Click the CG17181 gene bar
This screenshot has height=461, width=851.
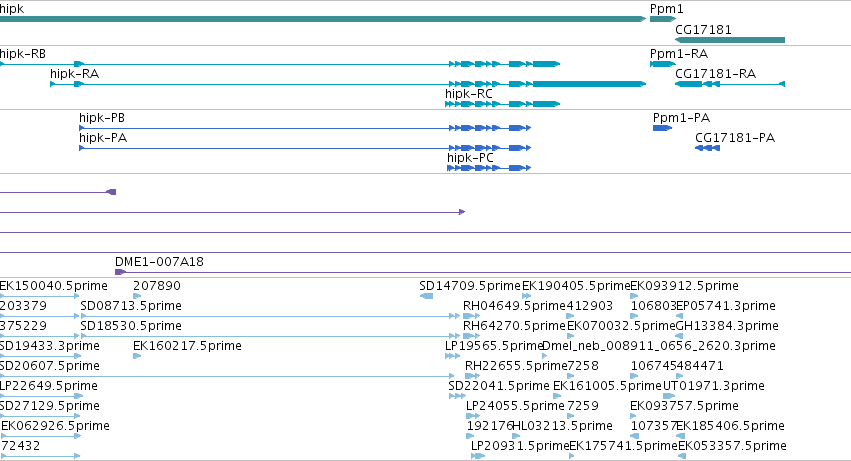point(730,40)
